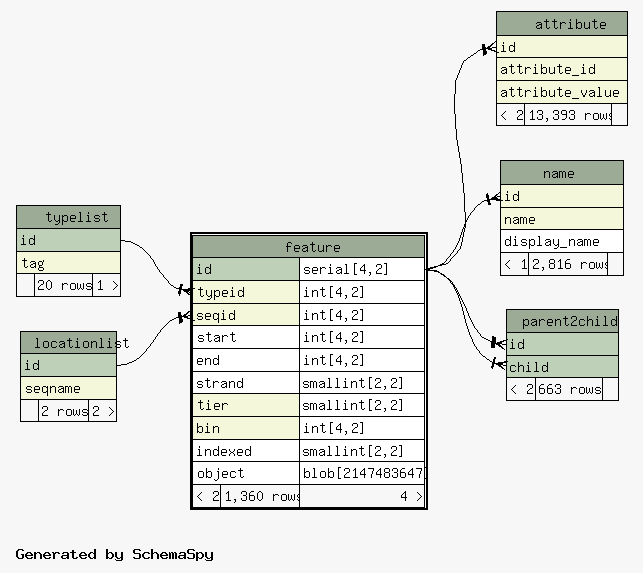643x573 pixels.
Task: Select the typeid column in feature
Action: click(x=245, y=292)
